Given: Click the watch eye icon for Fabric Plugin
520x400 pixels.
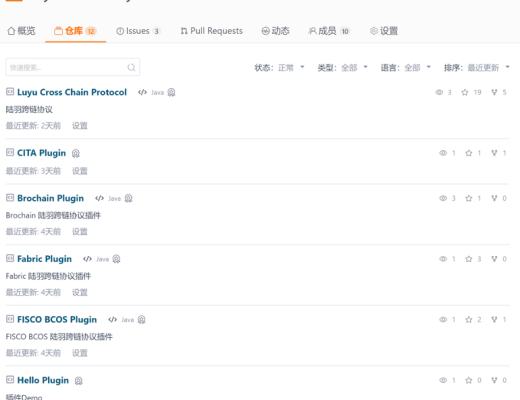Looking at the screenshot, I should coord(443,259).
